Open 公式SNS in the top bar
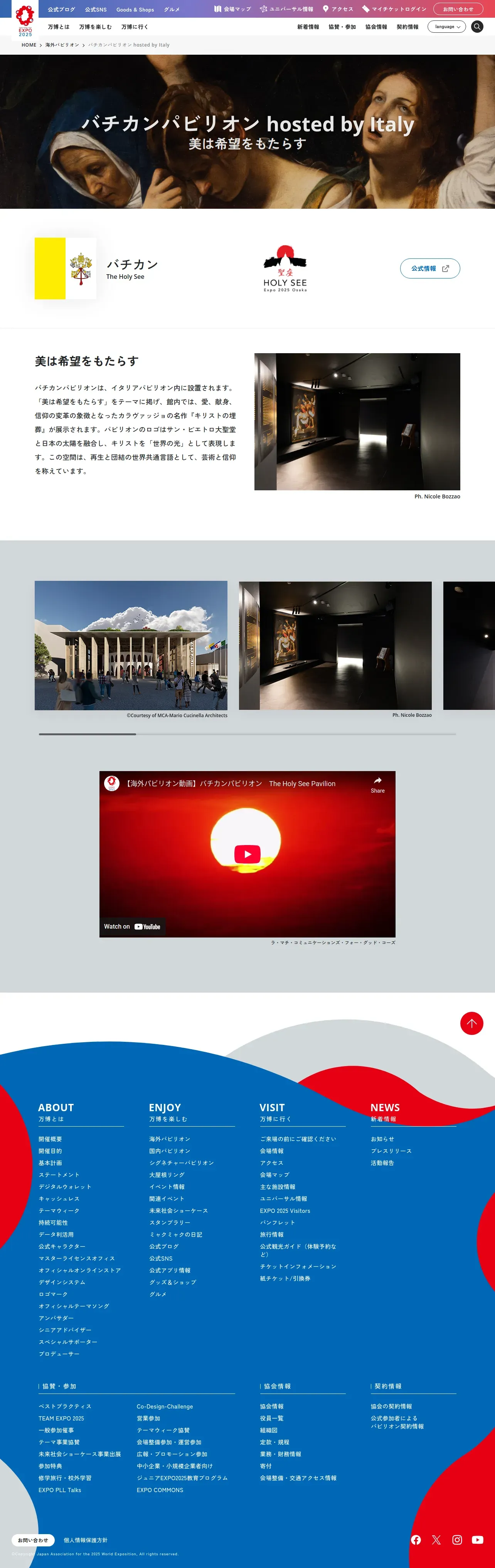 click(96, 10)
